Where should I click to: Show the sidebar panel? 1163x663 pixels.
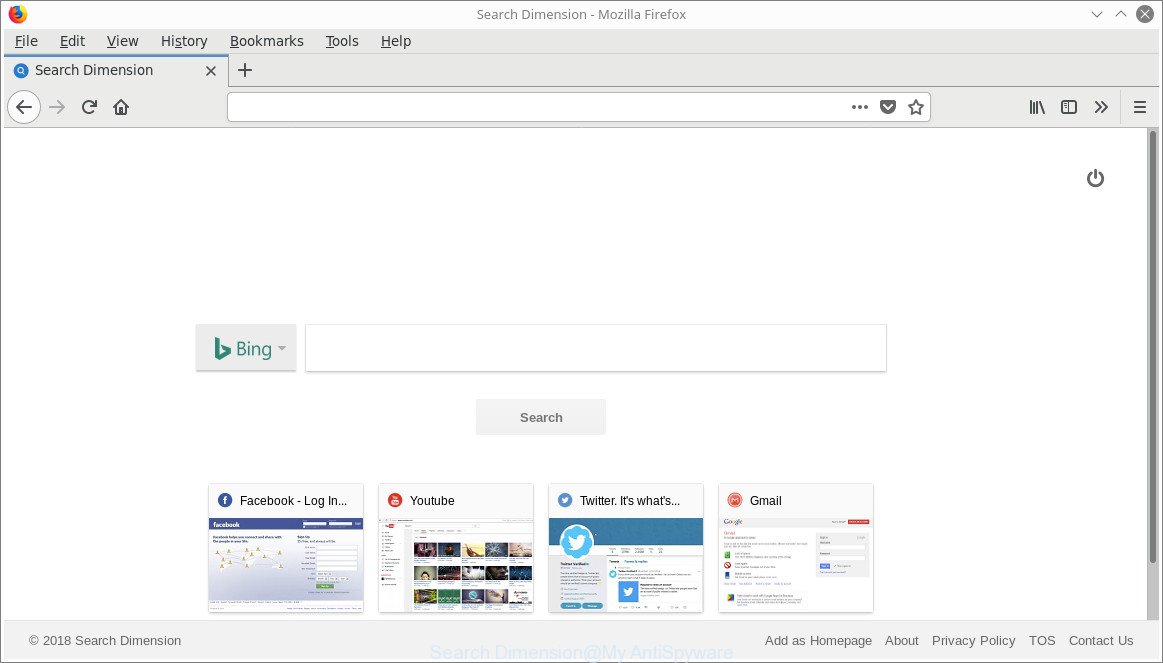click(x=1069, y=108)
